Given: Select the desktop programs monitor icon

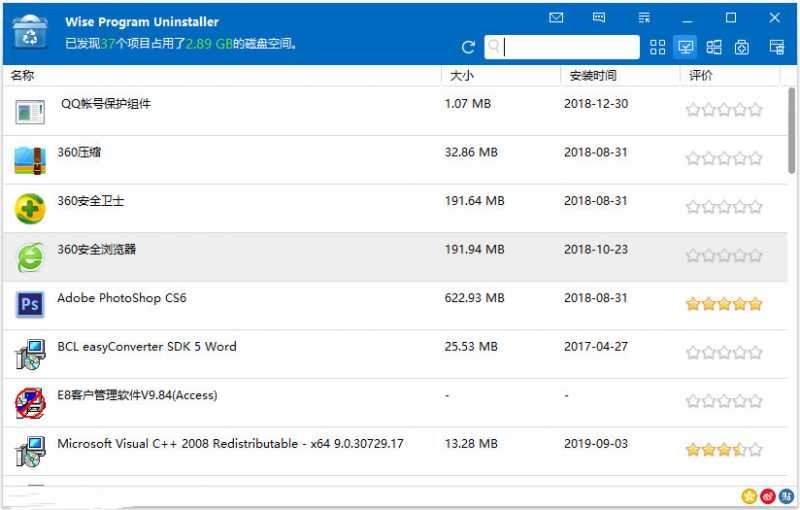Looking at the screenshot, I should pos(685,47).
